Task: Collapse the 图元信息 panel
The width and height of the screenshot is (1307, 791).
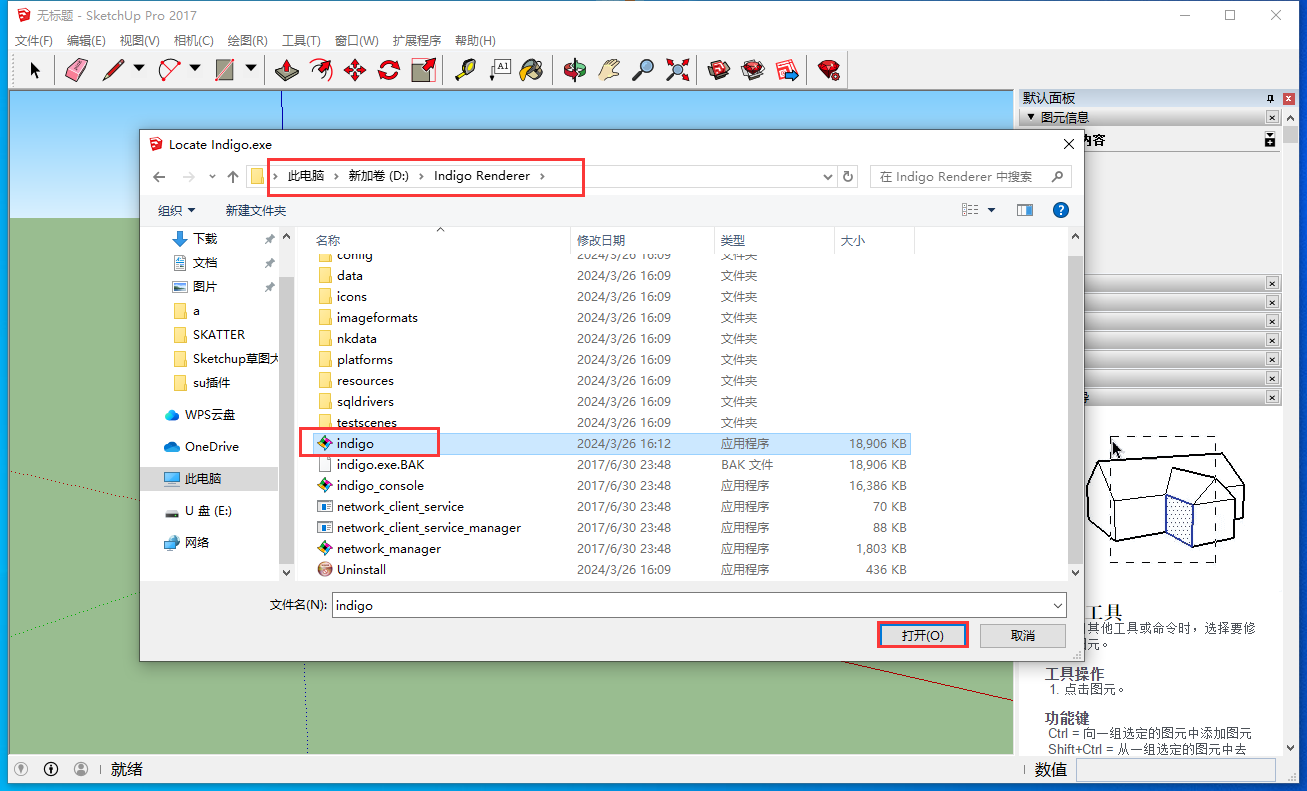Action: tap(1031, 117)
